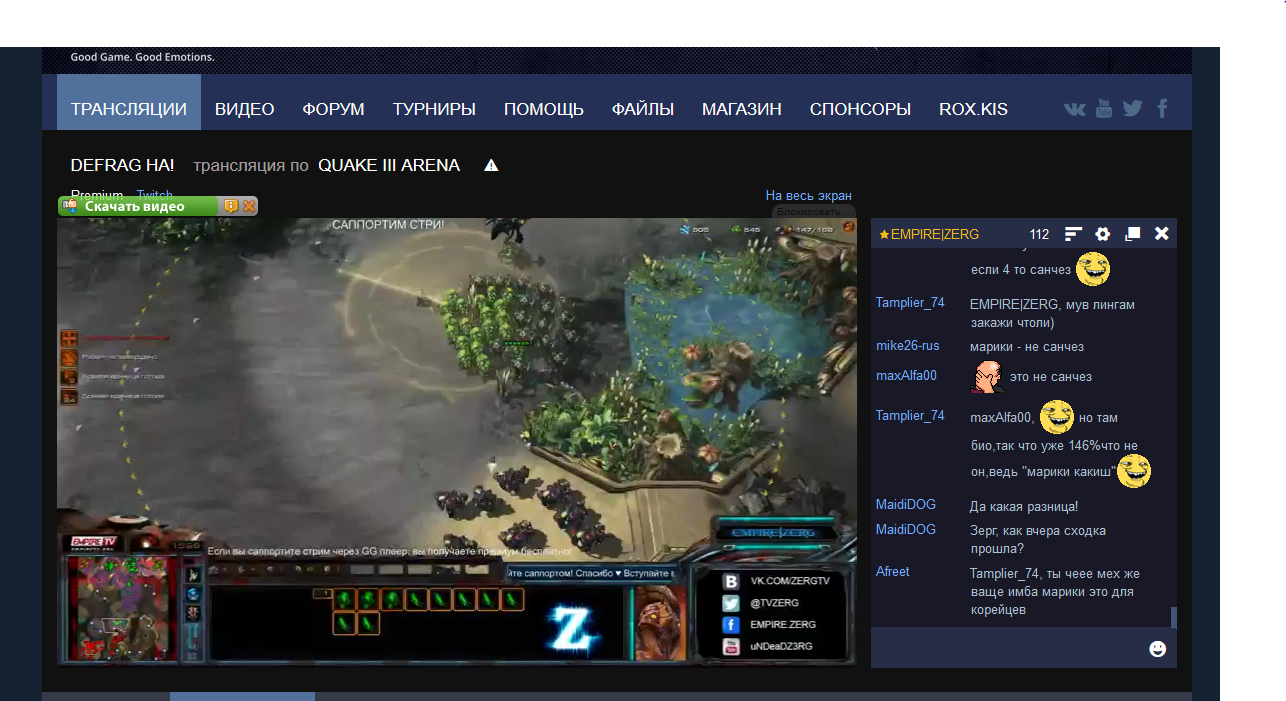Click the На весь экран link
The height and width of the screenshot is (701, 1286).
click(809, 195)
